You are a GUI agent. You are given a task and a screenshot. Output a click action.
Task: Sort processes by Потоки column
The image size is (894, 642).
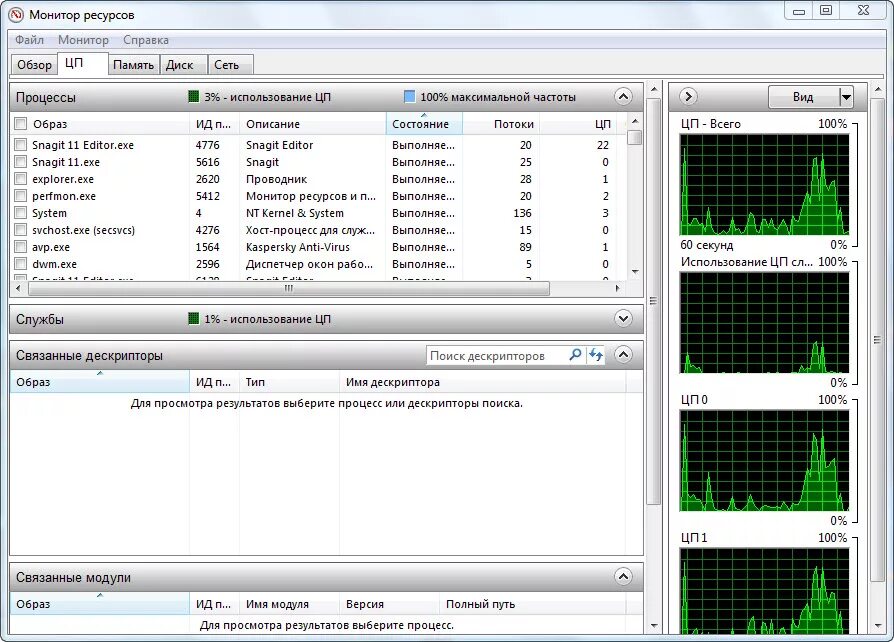click(x=501, y=124)
